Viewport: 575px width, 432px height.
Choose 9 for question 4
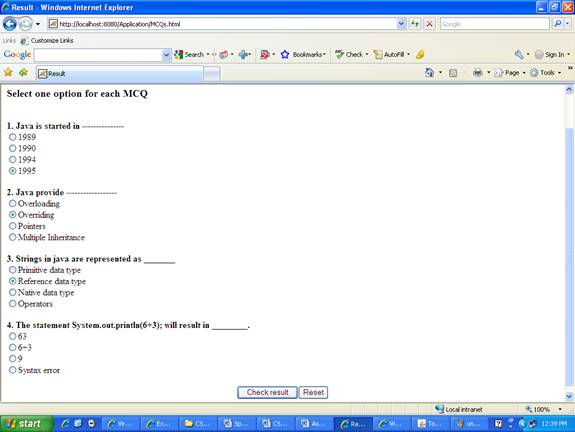point(12,359)
